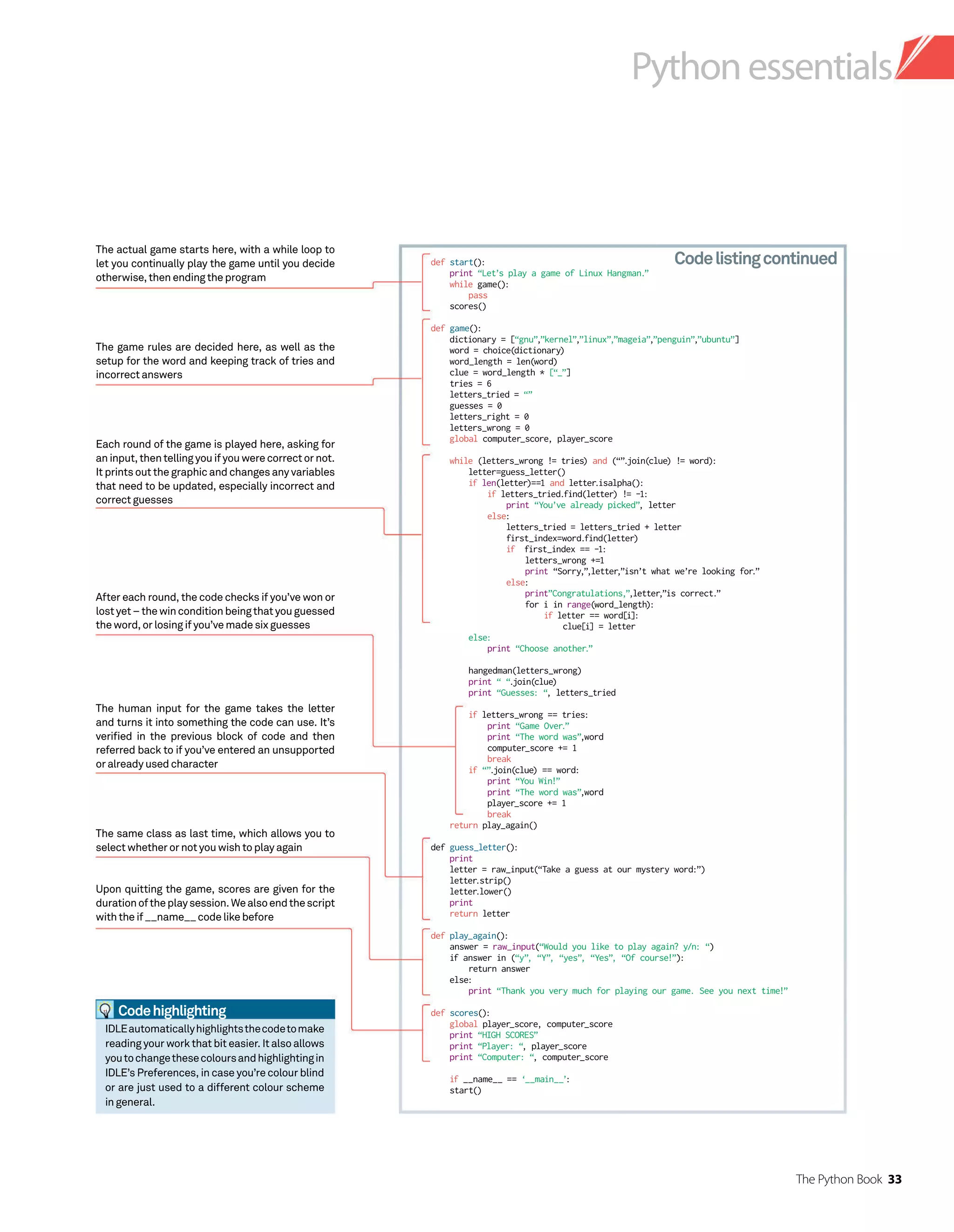Click the line starting 'dictionary = [' in code

(594, 340)
